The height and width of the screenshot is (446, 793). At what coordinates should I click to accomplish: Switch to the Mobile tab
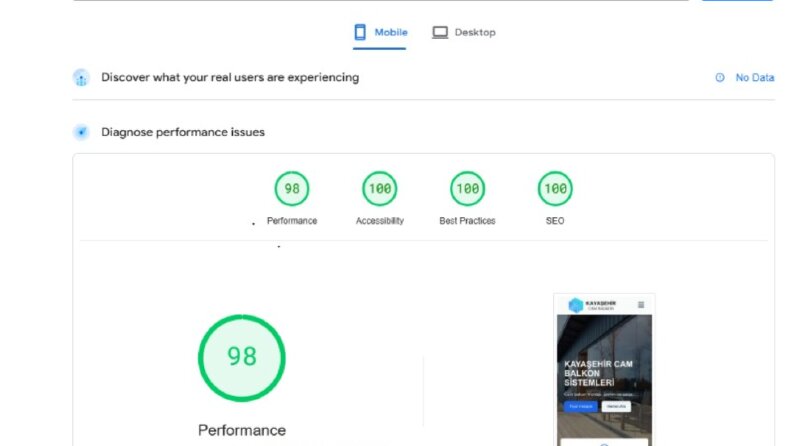380,32
